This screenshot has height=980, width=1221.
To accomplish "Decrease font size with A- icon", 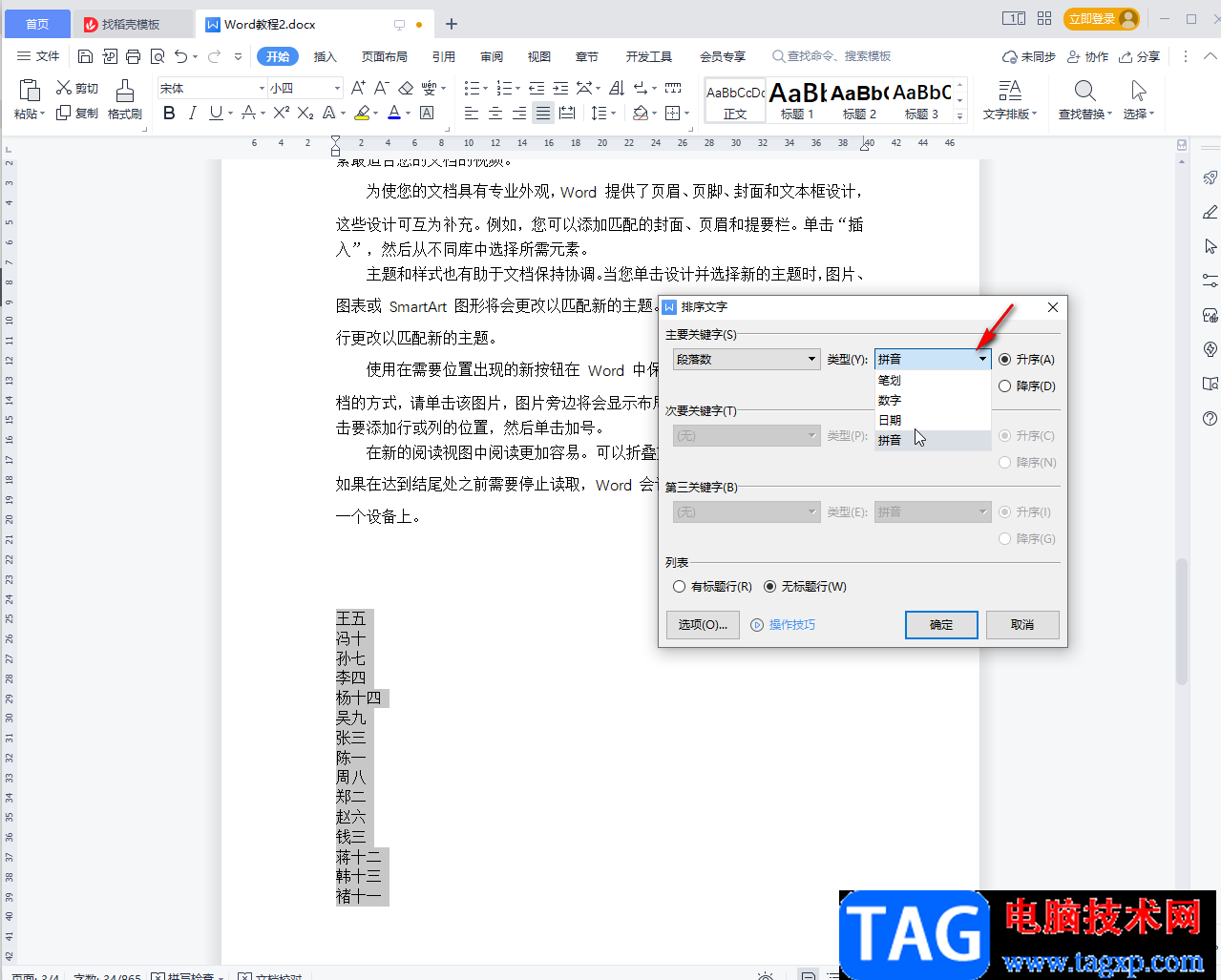I will 381,88.
